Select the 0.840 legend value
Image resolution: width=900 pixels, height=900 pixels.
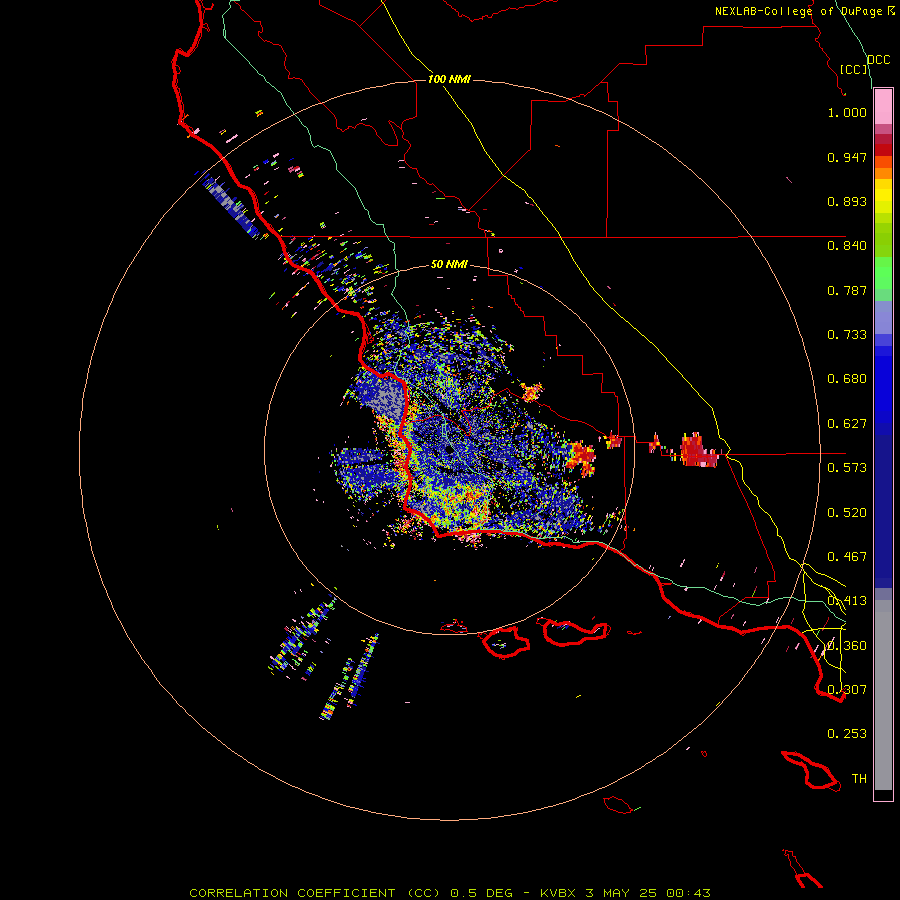click(x=847, y=246)
